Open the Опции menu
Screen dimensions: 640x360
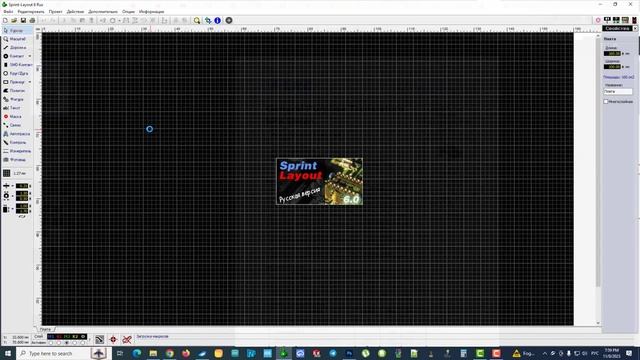pyautogui.click(x=128, y=12)
